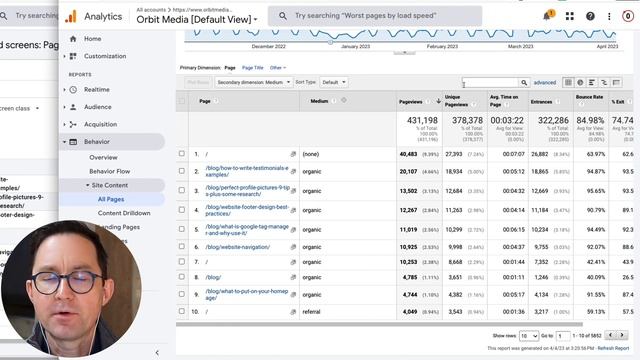Image resolution: width=640 pixels, height=360 pixels.
Task: Click the Refresh Report link
Action: pyautogui.click(x=613, y=348)
